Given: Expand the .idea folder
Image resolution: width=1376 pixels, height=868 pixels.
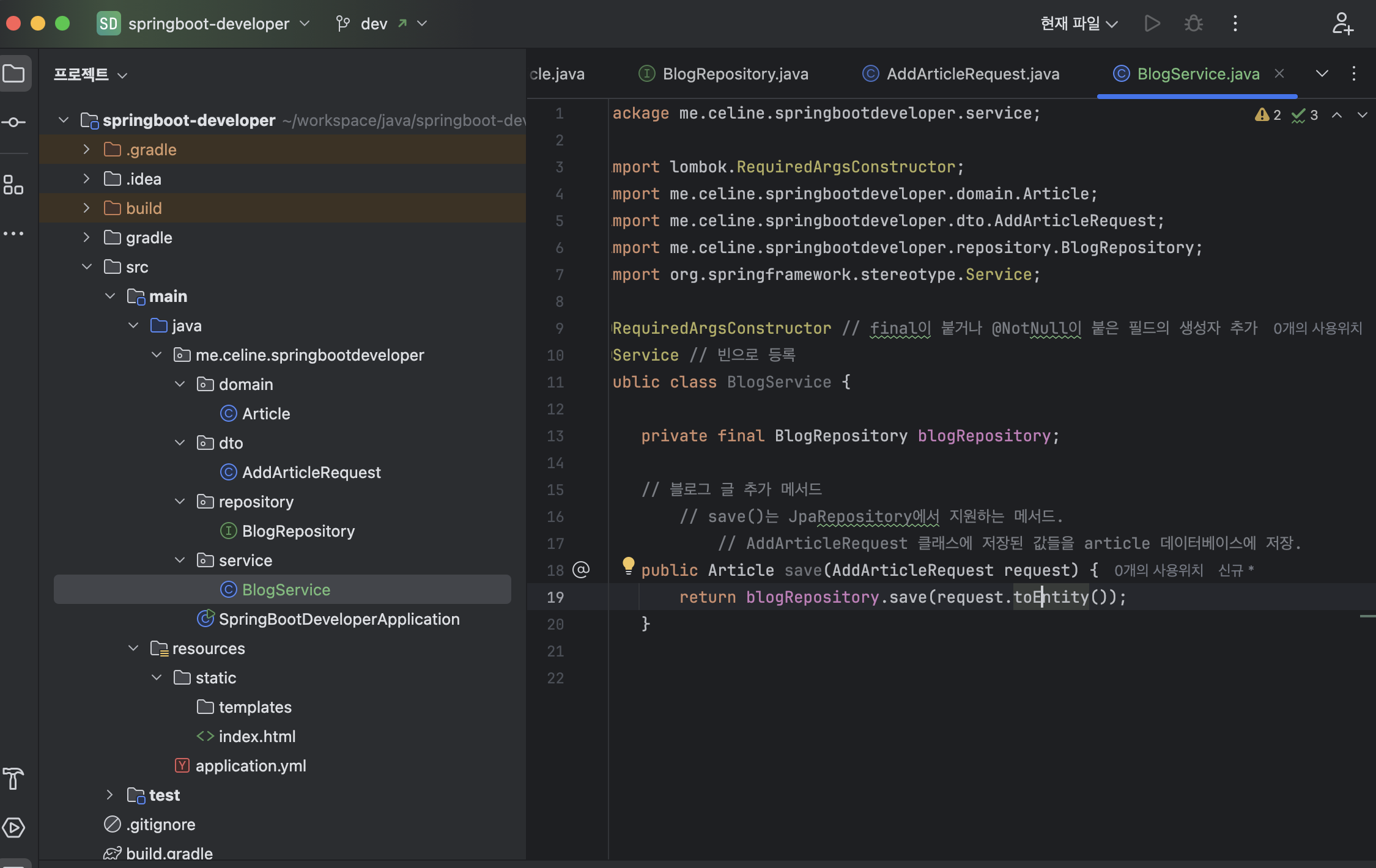Looking at the screenshot, I should (x=86, y=179).
